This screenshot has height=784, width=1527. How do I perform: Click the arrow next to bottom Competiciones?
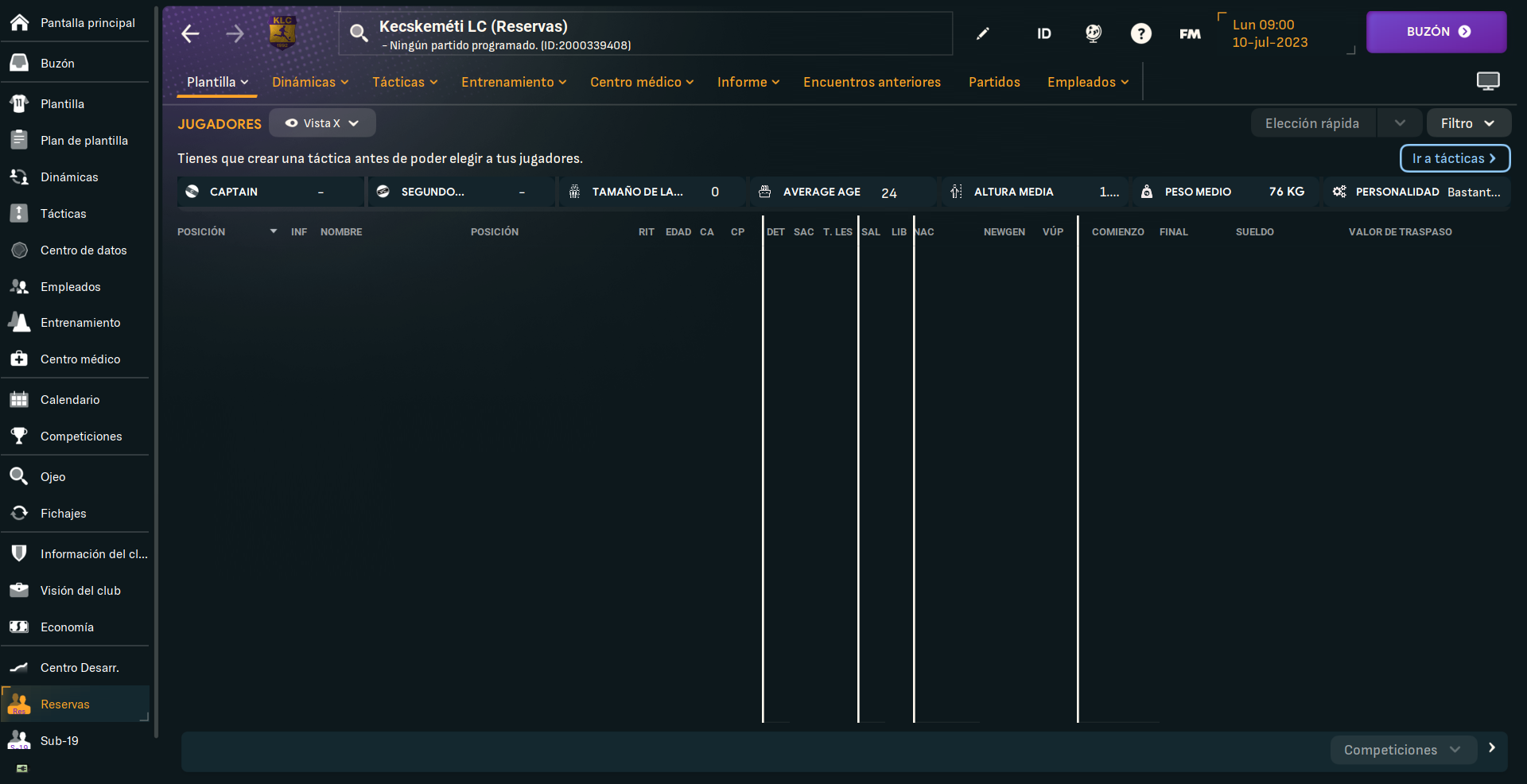1492,748
